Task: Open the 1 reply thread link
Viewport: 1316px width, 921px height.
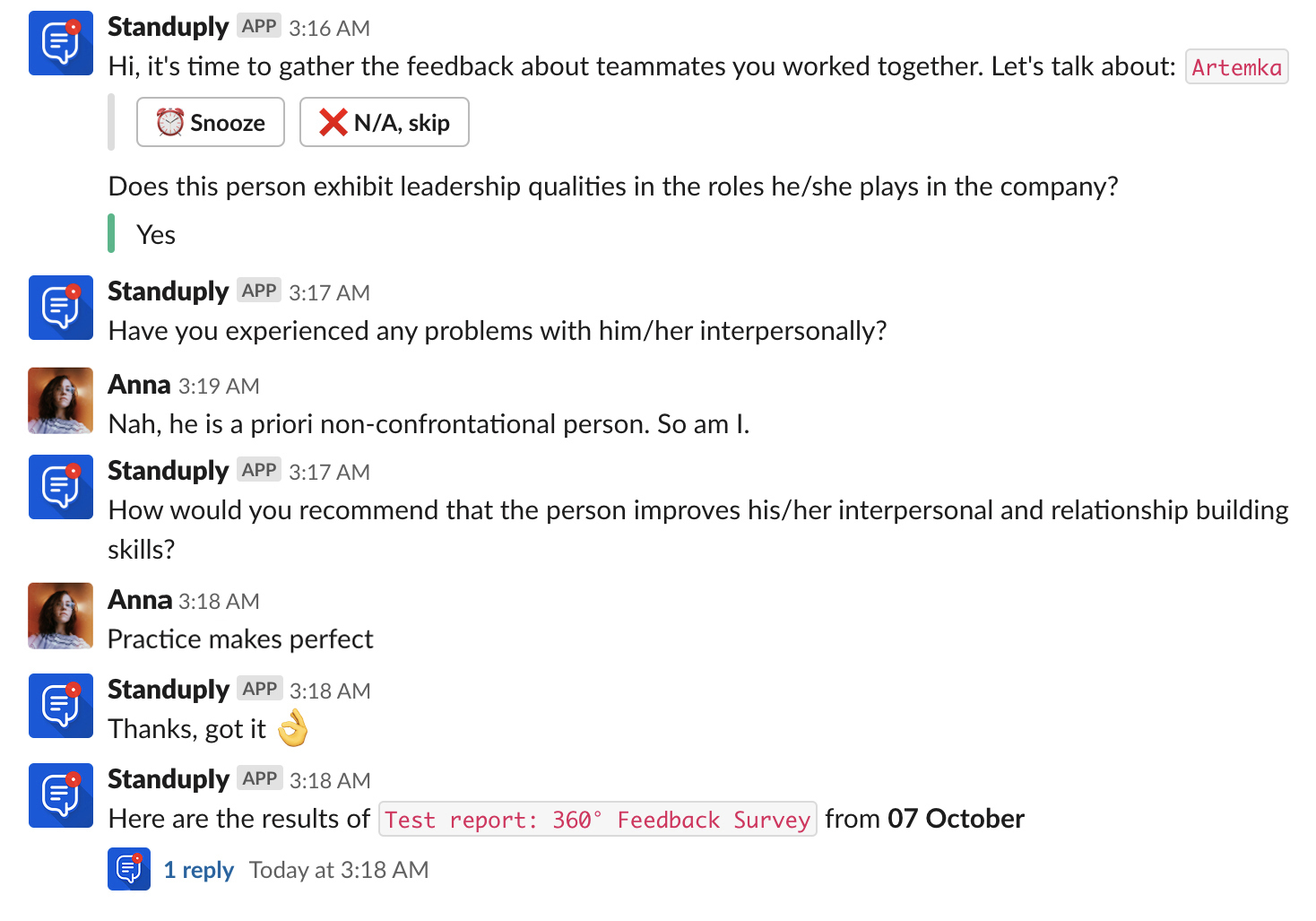Action: (x=198, y=870)
